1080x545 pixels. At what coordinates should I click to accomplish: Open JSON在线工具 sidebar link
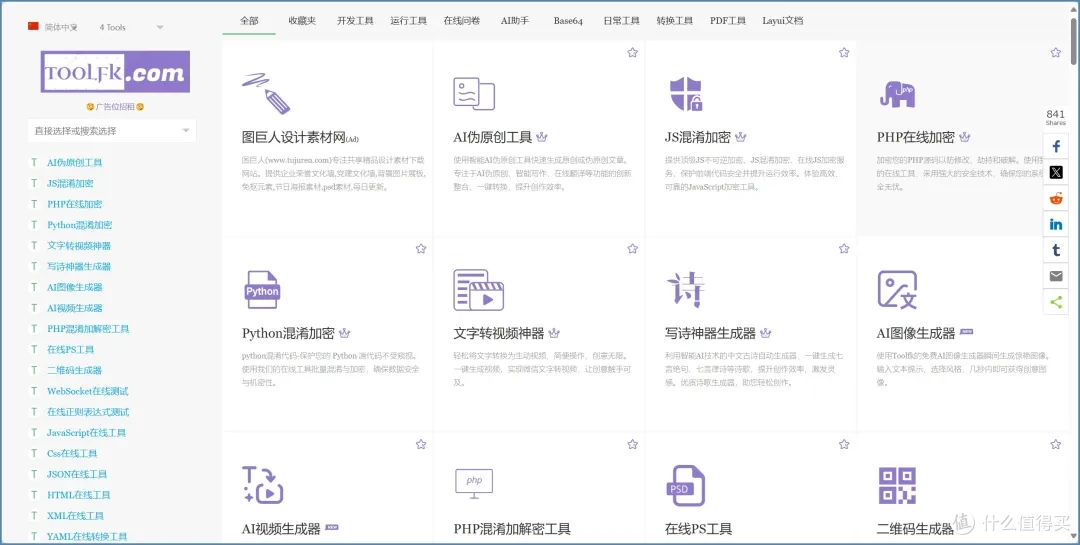76,474
